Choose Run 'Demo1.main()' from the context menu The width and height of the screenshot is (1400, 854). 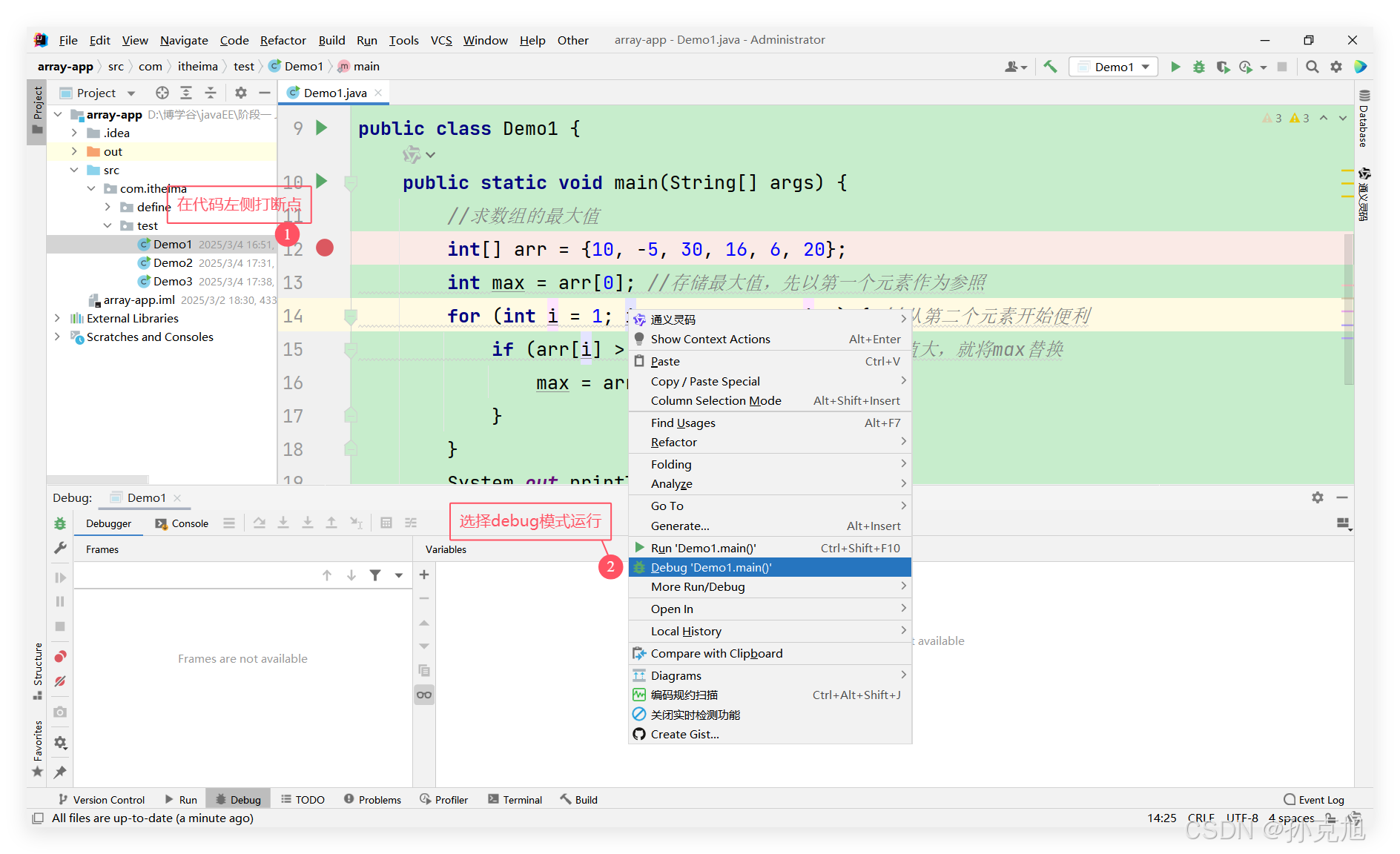coord(770,548)
